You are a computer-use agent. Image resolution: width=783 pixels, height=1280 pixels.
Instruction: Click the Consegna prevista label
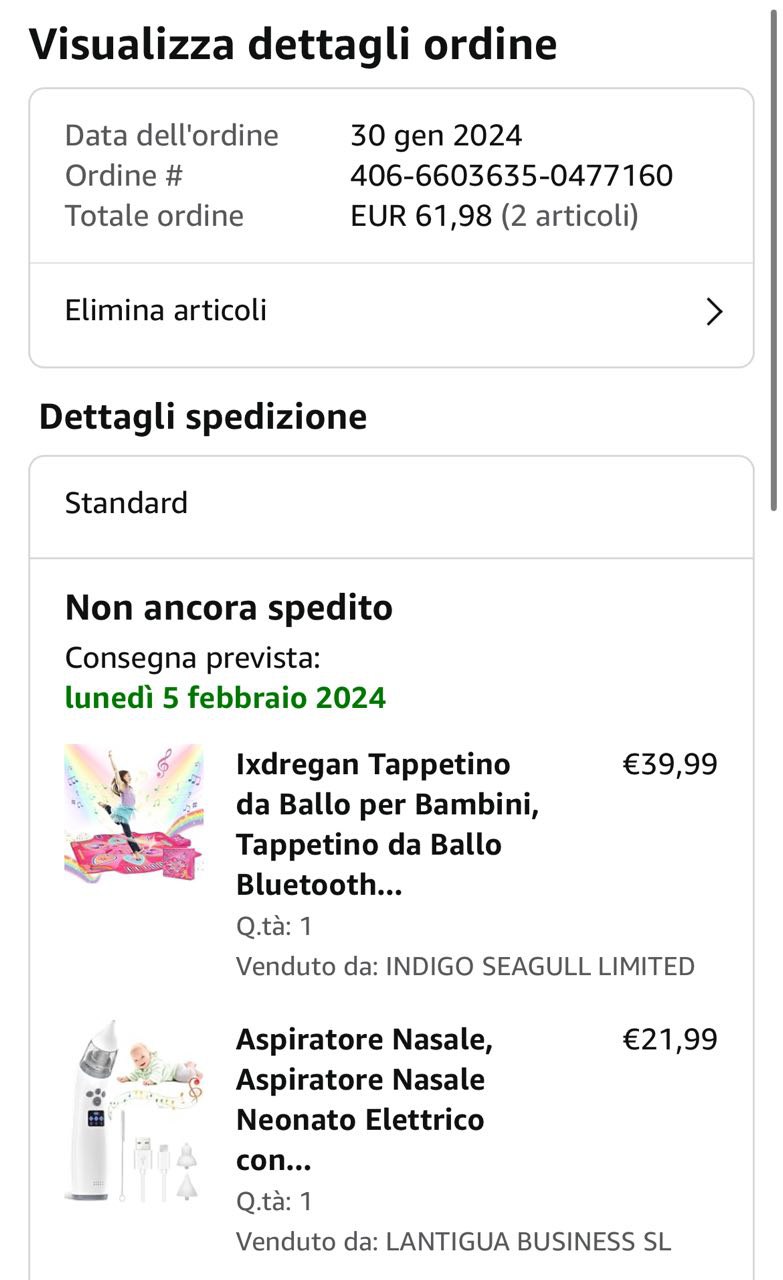(x=193, y=658)
